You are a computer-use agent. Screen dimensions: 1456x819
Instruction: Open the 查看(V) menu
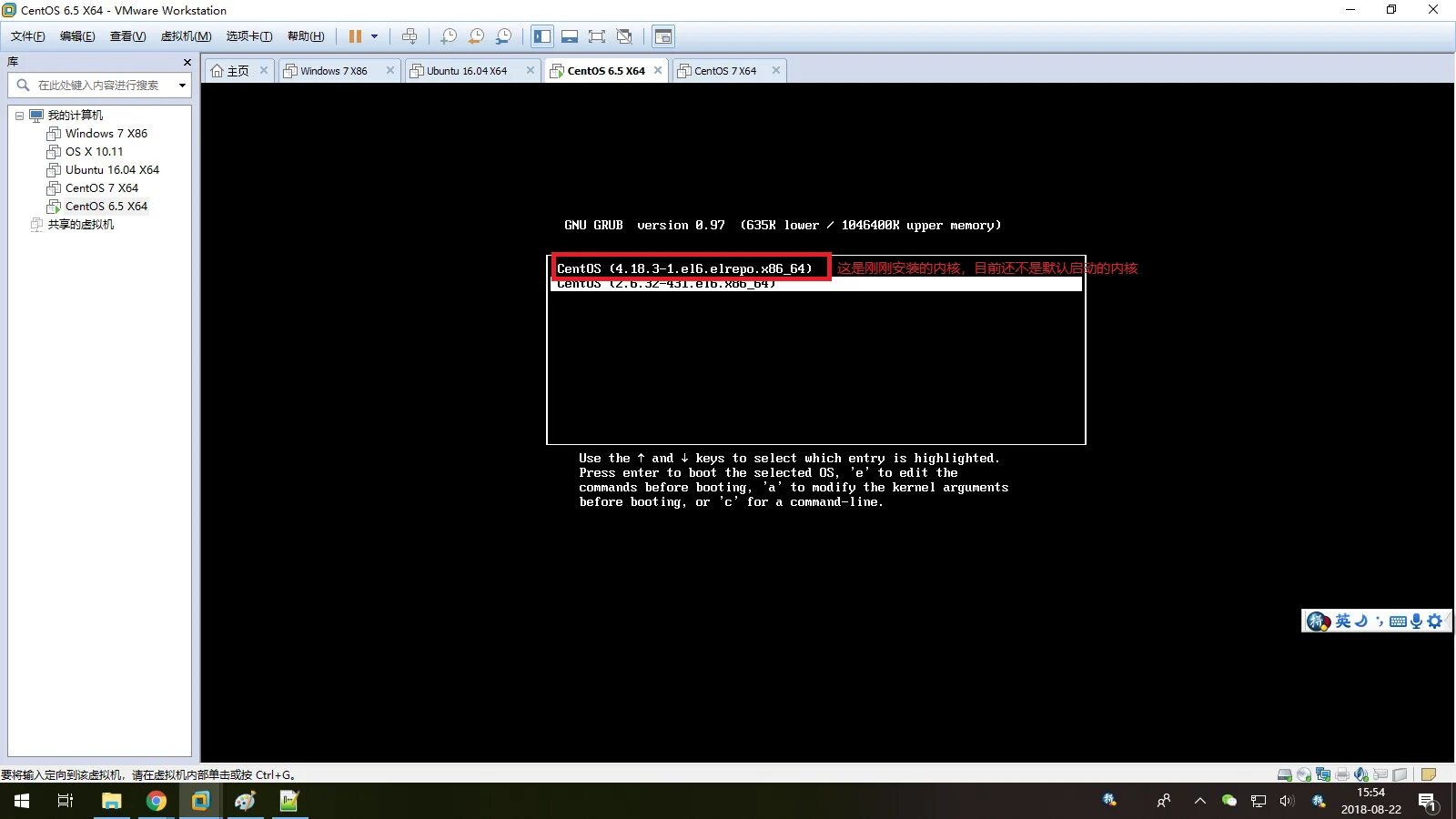127,36
